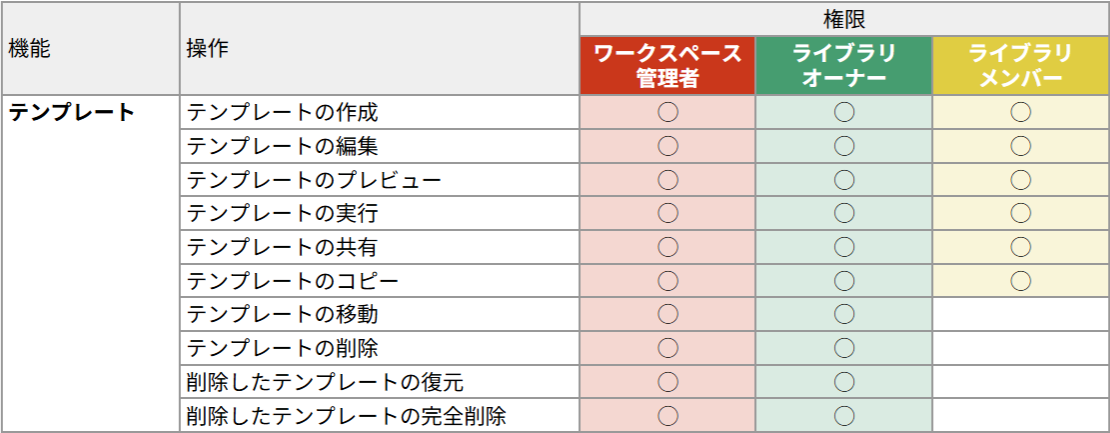Select the テンプレートの実行 operation cell

[x=283, y=213]
